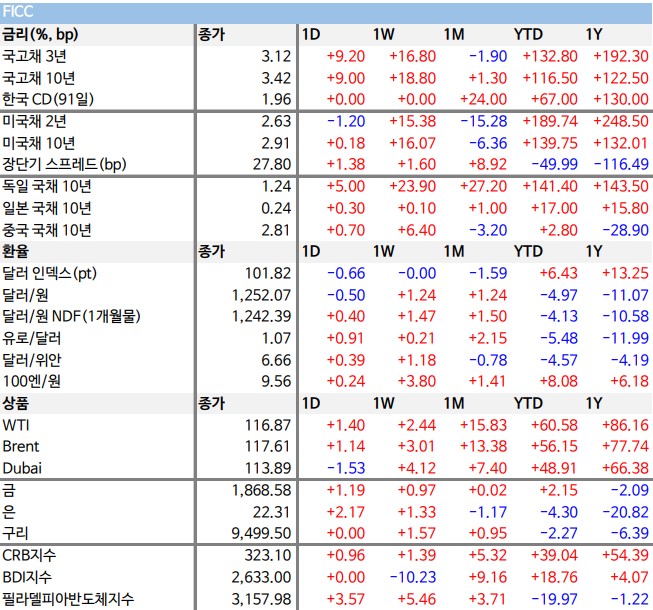Select -19.97 in 필라델피아반도체지수 row
The image size is (653, 610).
click(x=555, y=599)
